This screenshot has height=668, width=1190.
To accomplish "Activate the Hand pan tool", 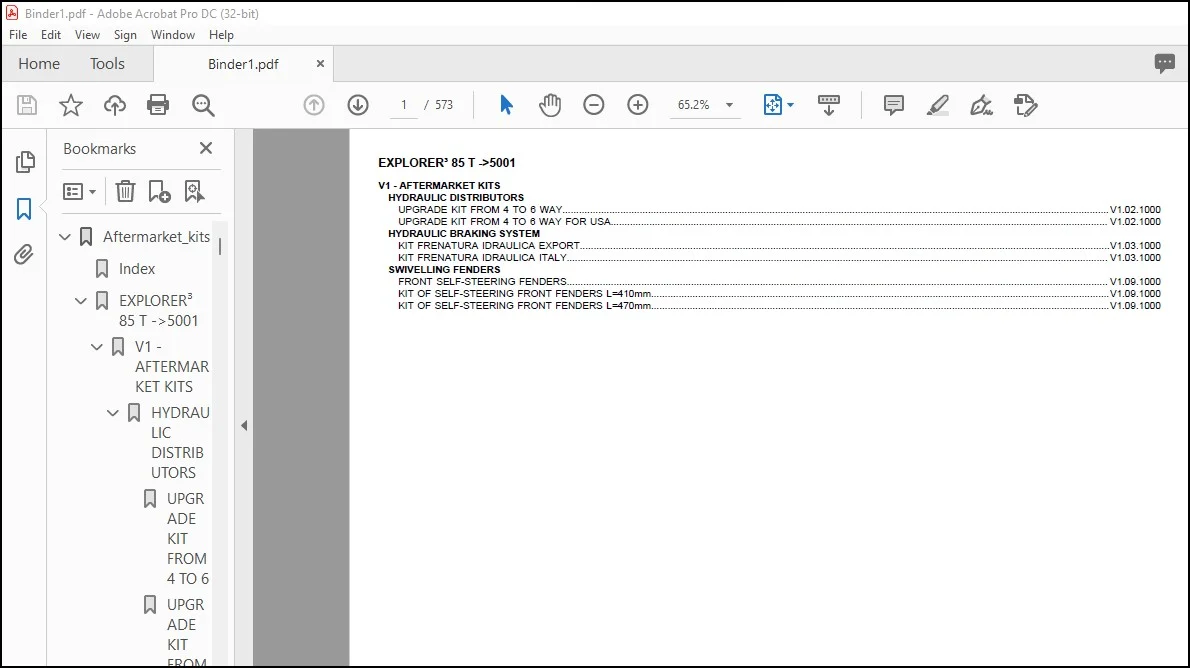I will (x=550, y=105).
